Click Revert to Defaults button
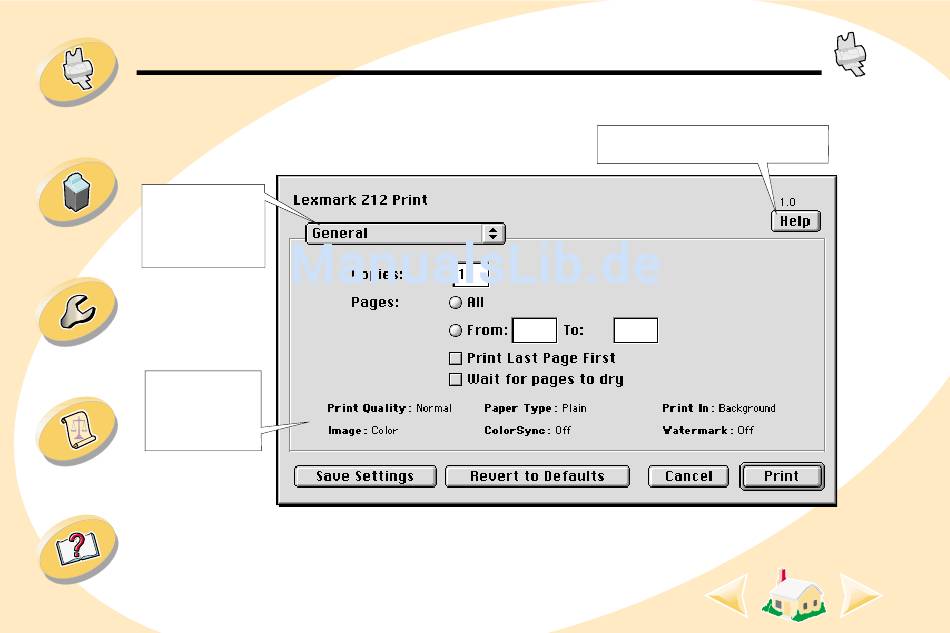950x633 pixels. click(x=537, y=476)
